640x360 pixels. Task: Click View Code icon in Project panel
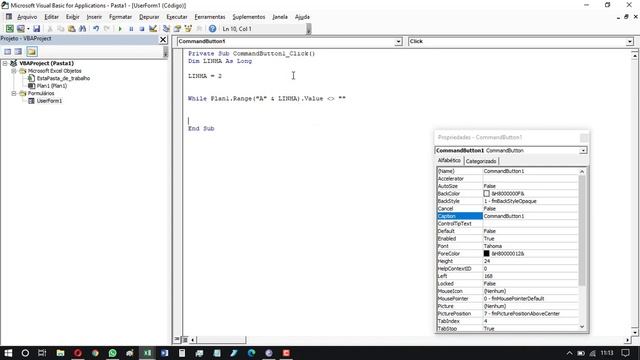tap(7, 51)
